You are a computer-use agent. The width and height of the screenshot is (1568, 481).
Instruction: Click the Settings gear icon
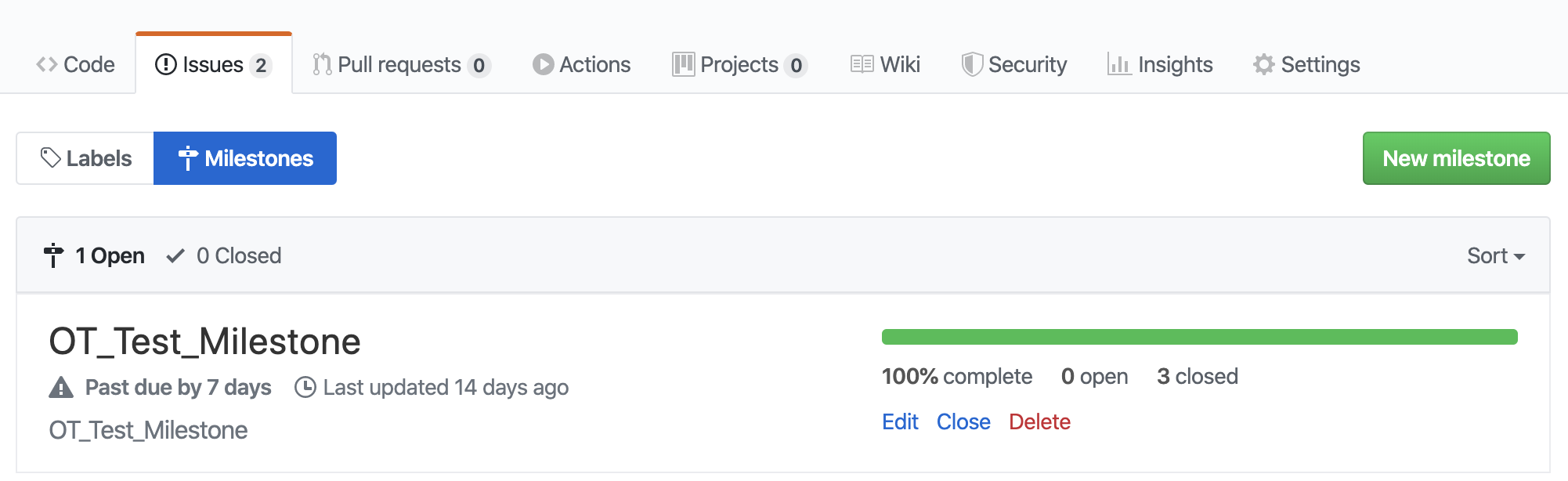coord(1264,64)
